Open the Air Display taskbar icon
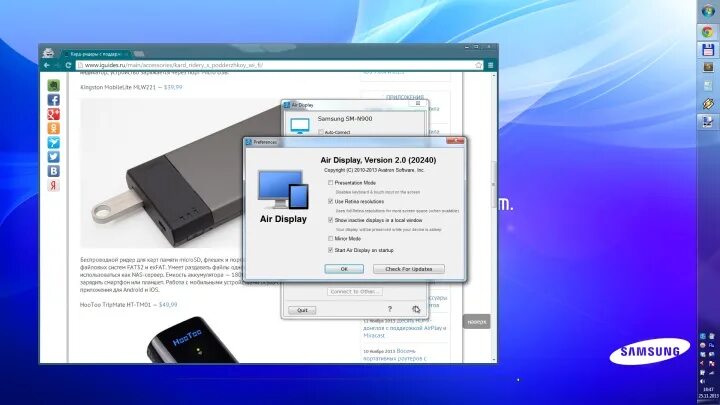The image size is (720, 405). pos(708,122)
